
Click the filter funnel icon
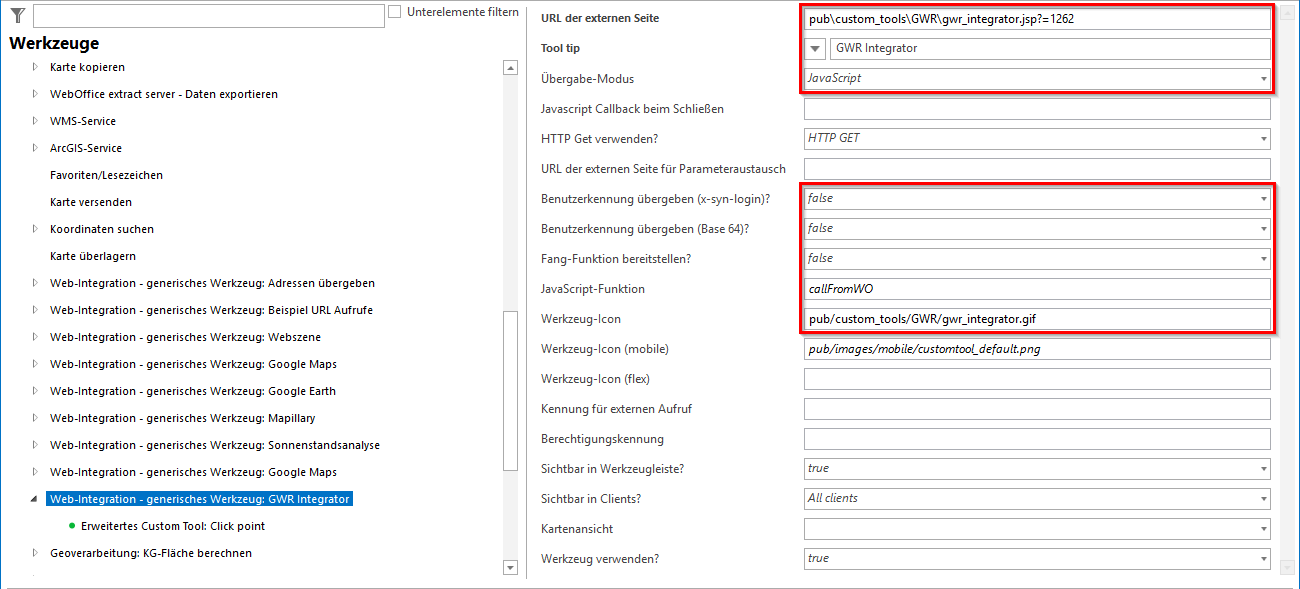16,15
